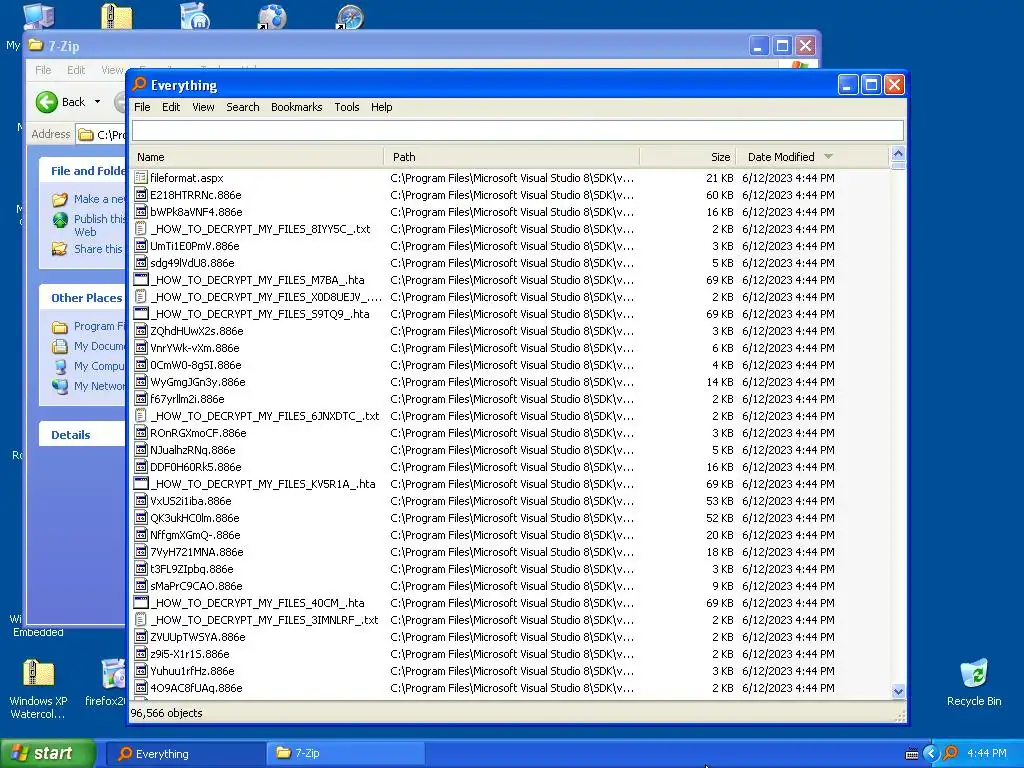Select the _HOW_TO_DECRYPT_MY_FILES_S9TQ9_.hta icon
1024x768 pixels.
[140, 313]
